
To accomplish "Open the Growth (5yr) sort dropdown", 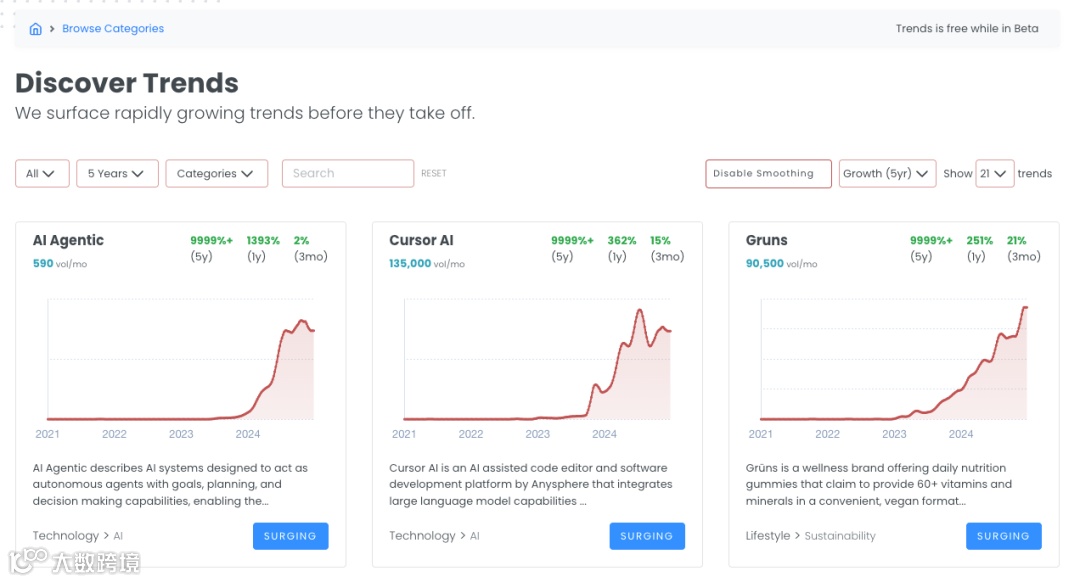I will [x=887, y=174].
